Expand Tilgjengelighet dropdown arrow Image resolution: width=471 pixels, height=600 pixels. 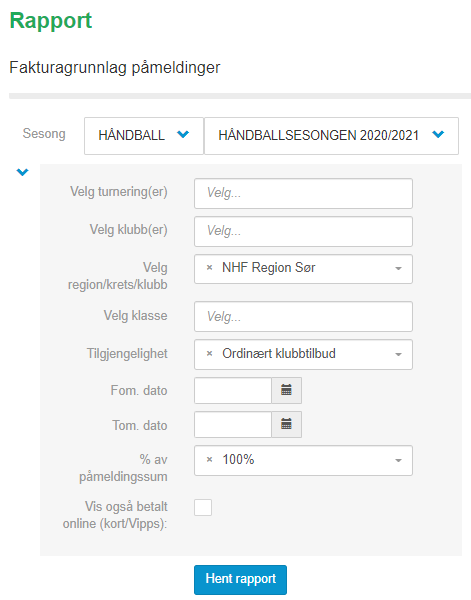[x=398, y=354]
